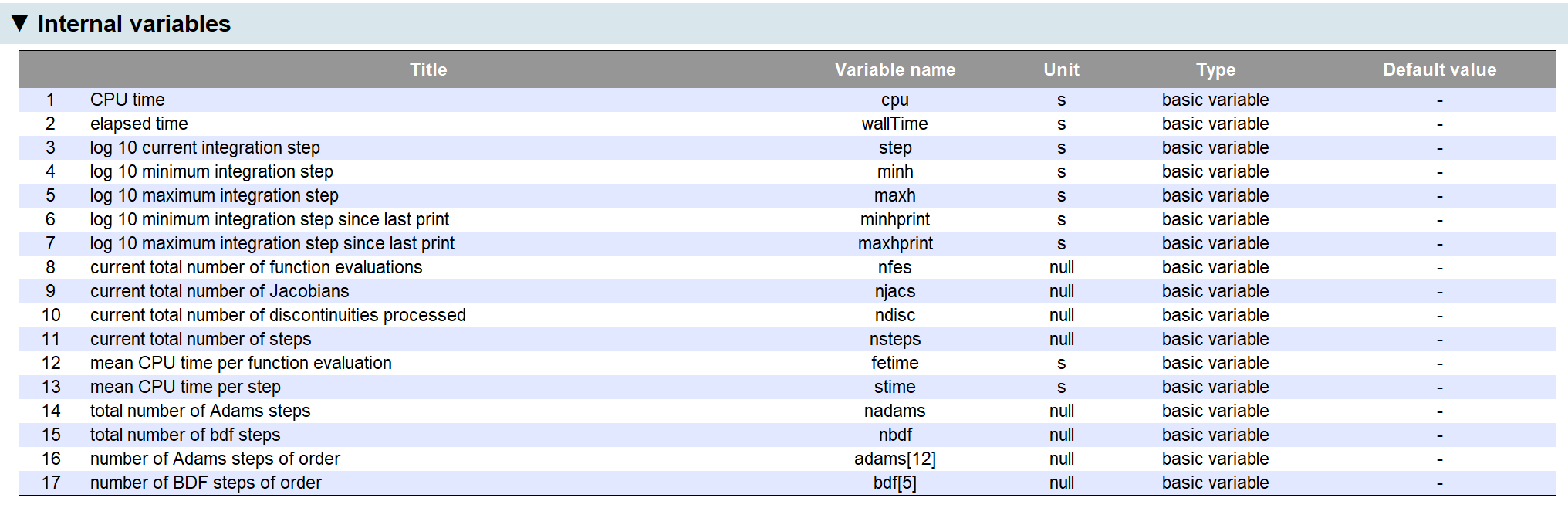The width and height of the screenshot is (1568, 508).
Task: Select the variable name 'step'
Action: (x=895, y=147)
